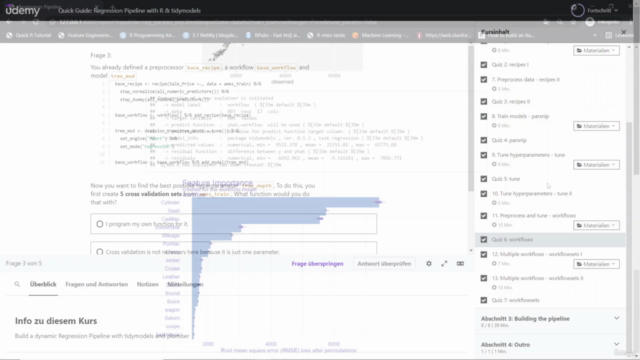Open the web.stanford bookmark
640x360 pixels.
pyautogui.click(x=444, y=35)
